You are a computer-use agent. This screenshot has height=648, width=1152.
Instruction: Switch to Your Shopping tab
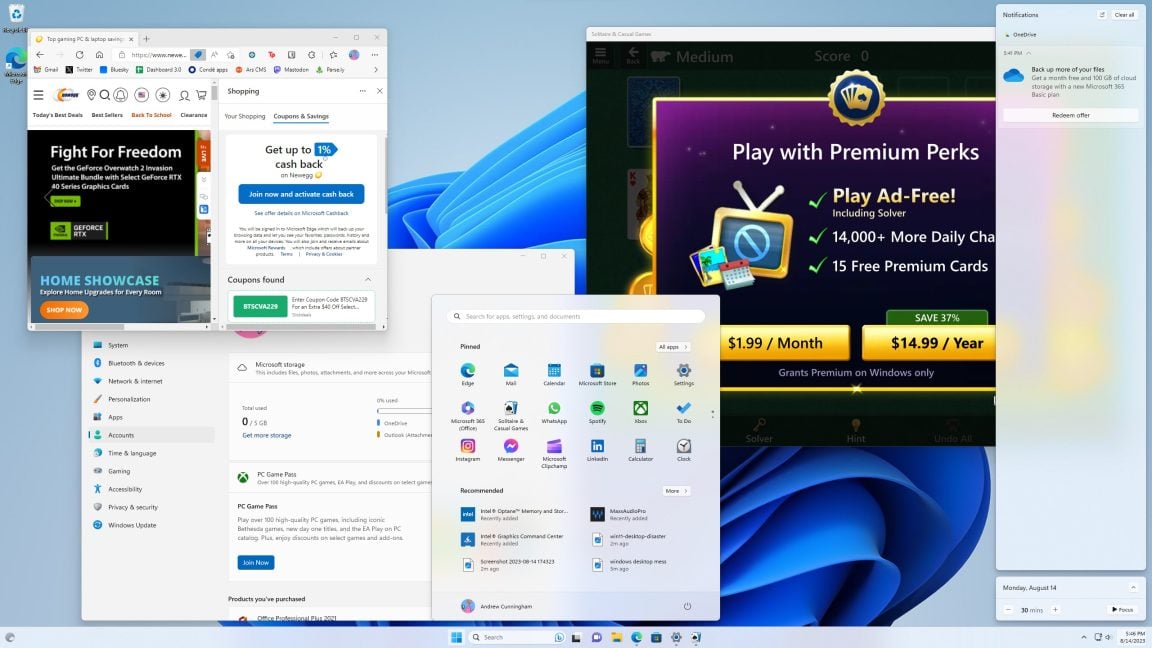(245, 116)
